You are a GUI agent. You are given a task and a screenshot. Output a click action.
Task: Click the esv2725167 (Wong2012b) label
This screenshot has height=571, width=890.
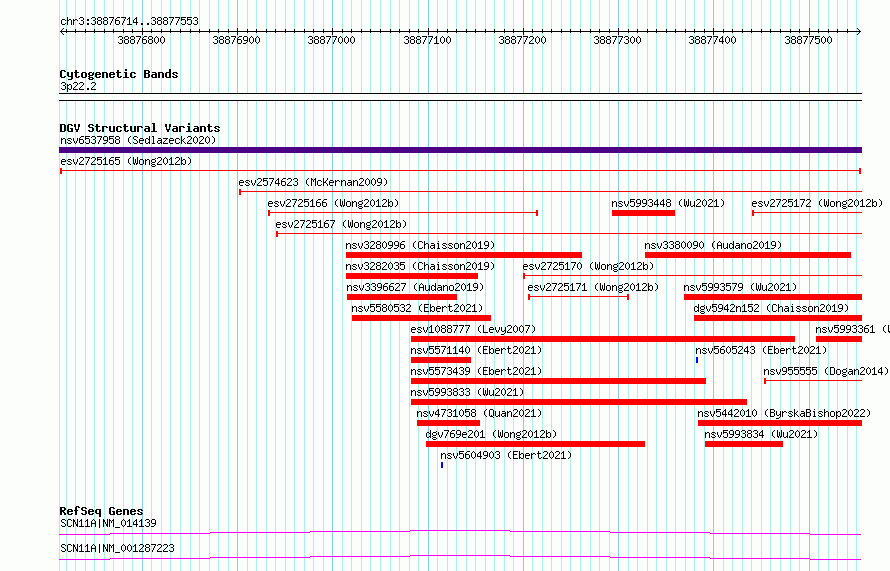341,224
